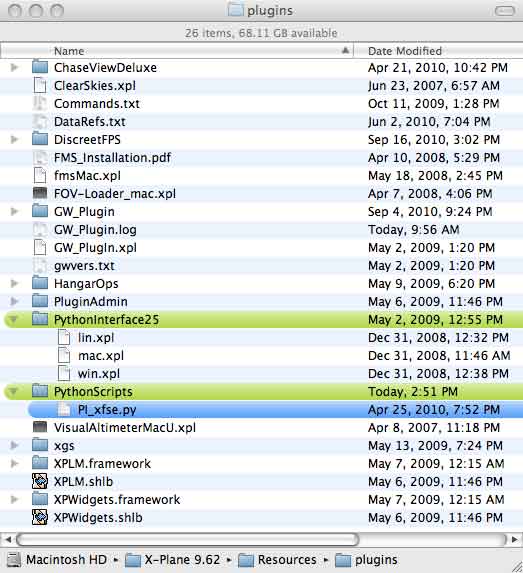The height and width of the screenshot is (573, 523).
Task: Click the window title proxy folder icon
Action: (235, 10)
